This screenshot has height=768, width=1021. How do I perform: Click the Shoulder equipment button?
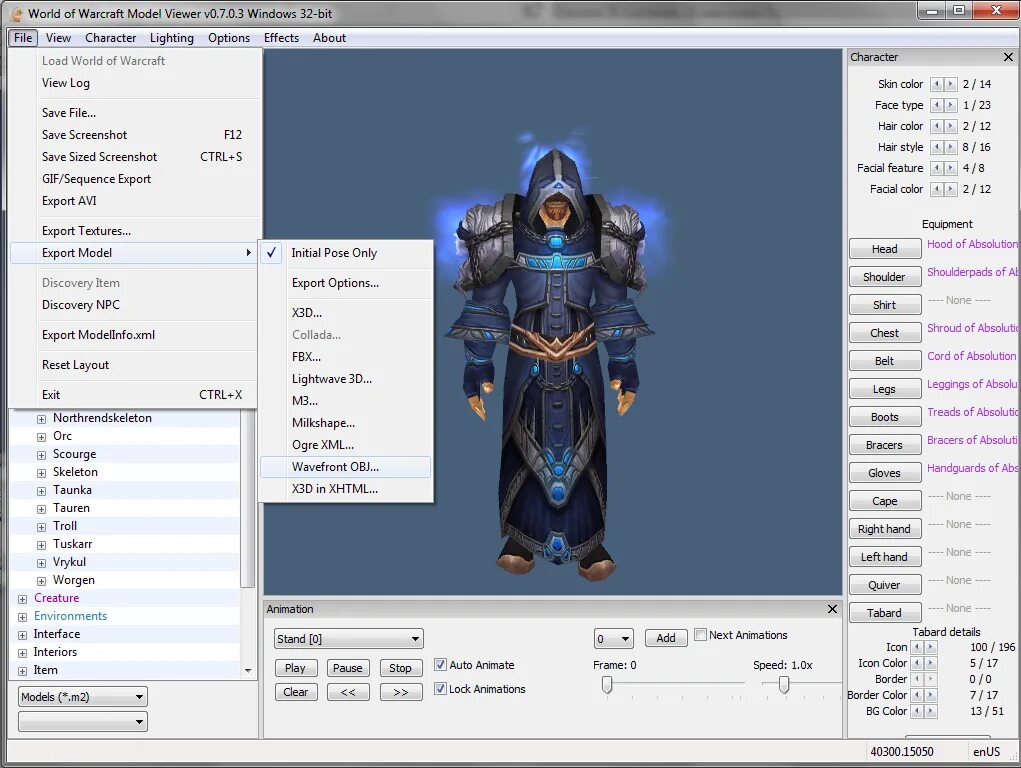pyautogui.click(x=885, y=277)
